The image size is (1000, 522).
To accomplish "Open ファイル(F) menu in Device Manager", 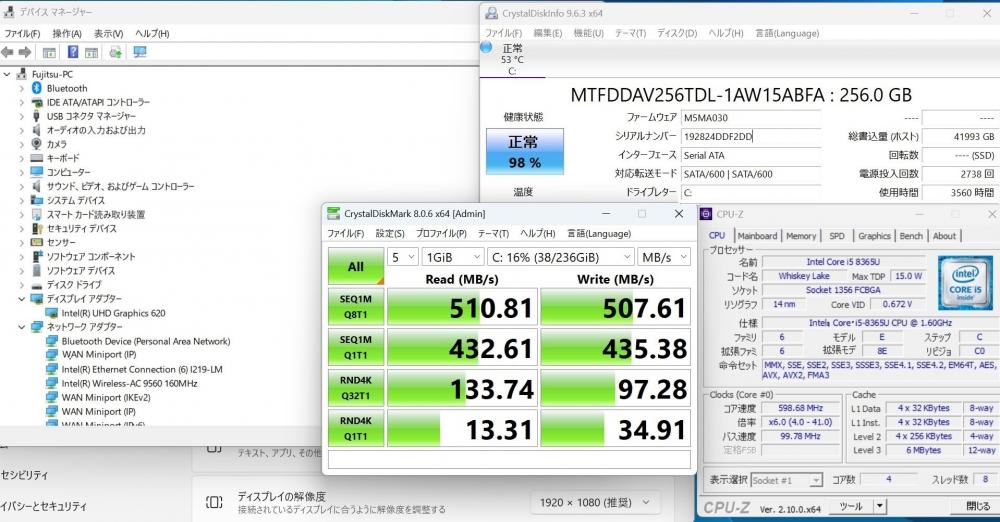I will point(22,33).
